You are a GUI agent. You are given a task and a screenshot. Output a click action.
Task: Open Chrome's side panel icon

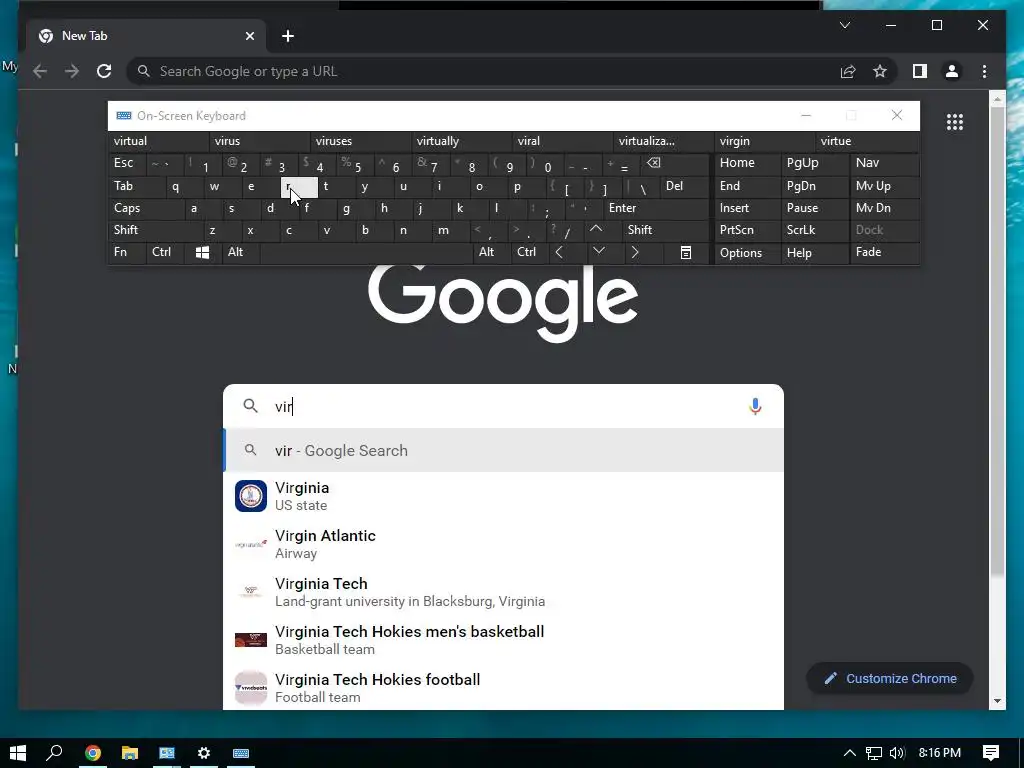click(920, 71)
